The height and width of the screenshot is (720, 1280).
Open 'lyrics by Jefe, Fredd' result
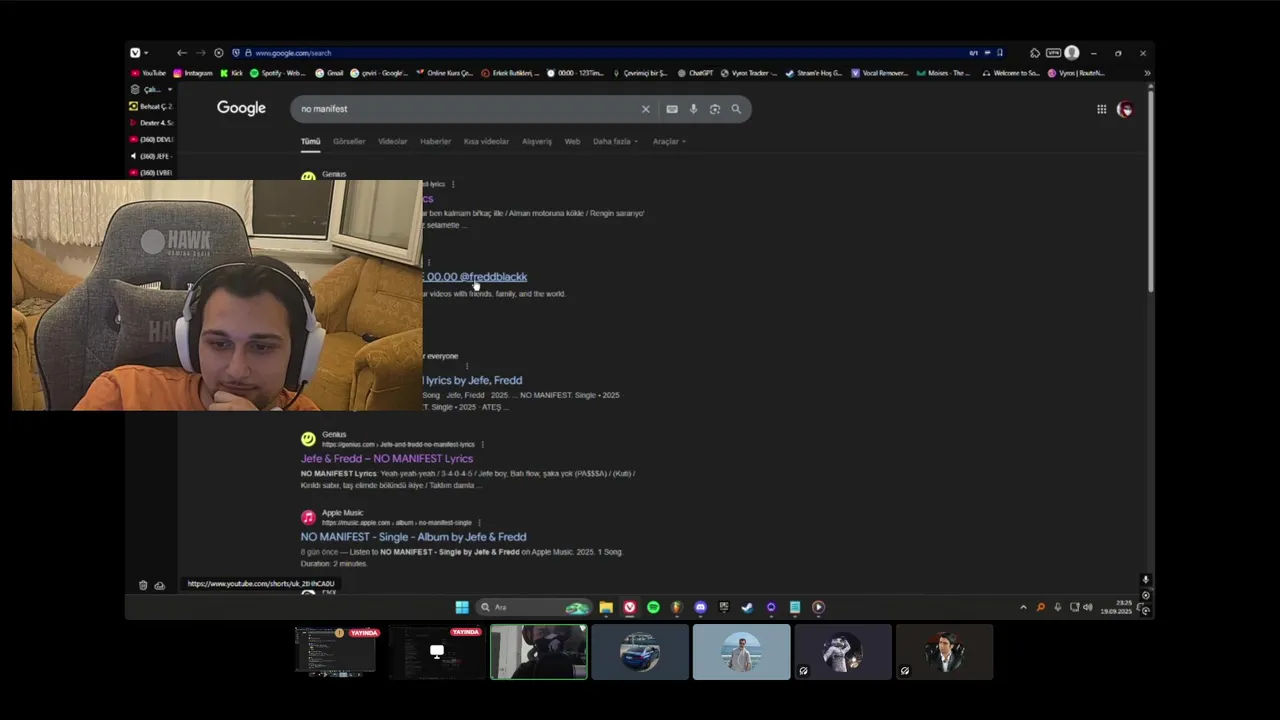click(x=472, y=380)
